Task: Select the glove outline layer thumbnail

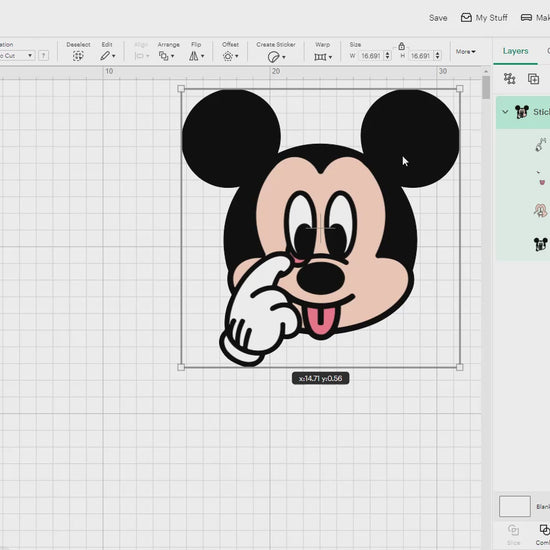Action: point(541,144)
